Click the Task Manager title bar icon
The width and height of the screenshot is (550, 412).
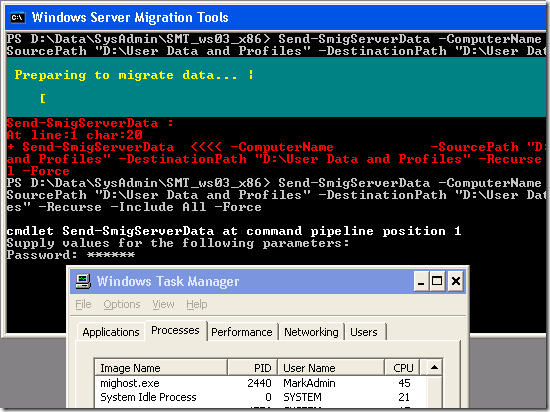pos(83,281)
